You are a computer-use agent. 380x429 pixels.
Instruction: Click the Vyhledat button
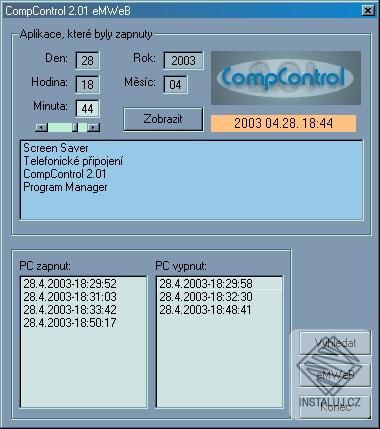[335, 343]
